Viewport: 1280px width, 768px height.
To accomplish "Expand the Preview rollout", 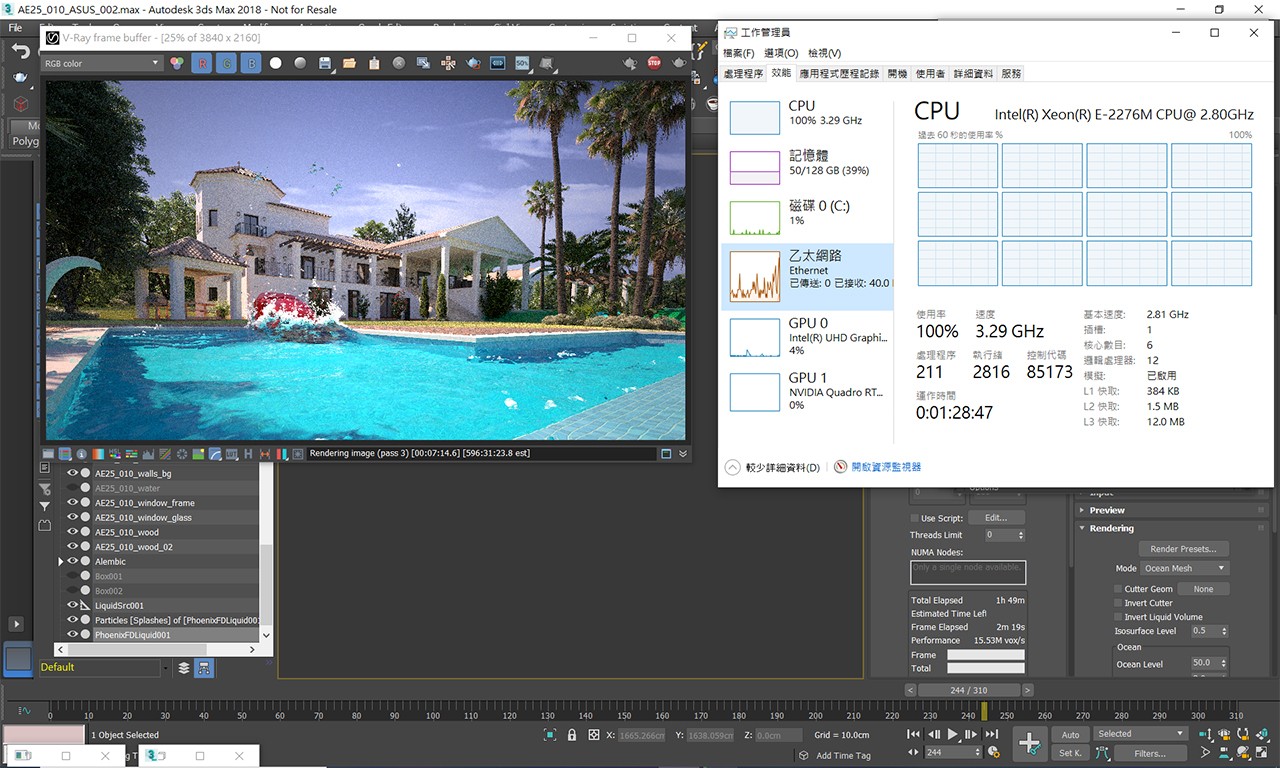I will pyautogui.click(x=1083, y=510).
